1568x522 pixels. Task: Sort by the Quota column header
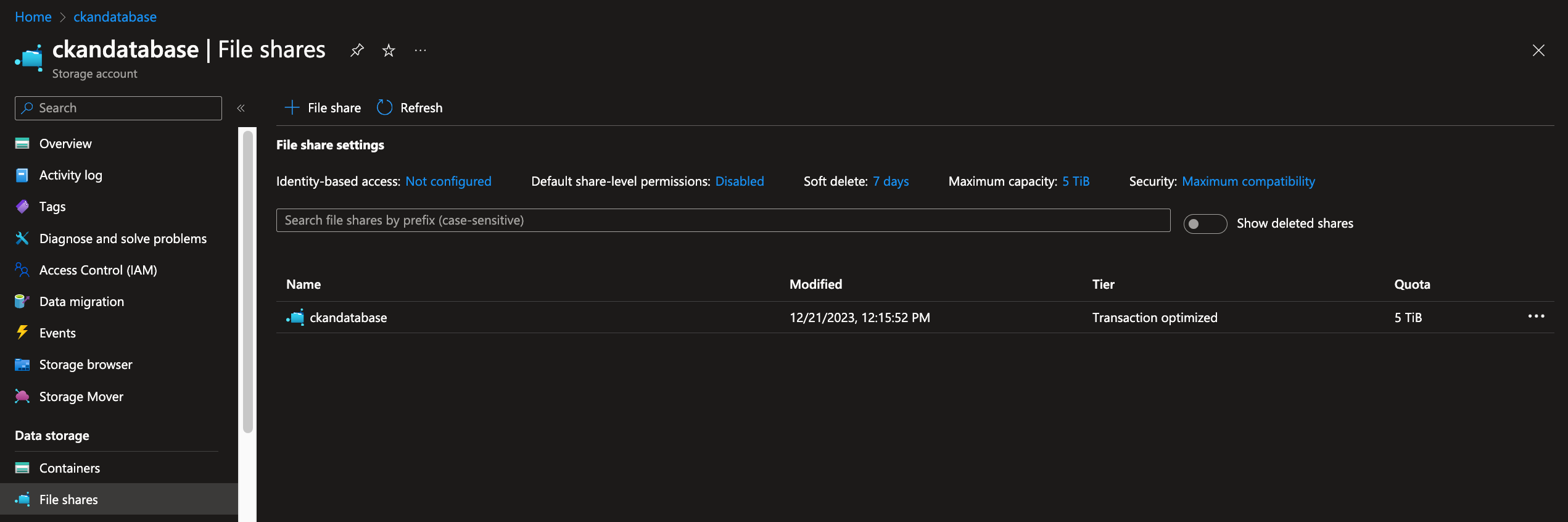click(x=1412, y=284)
